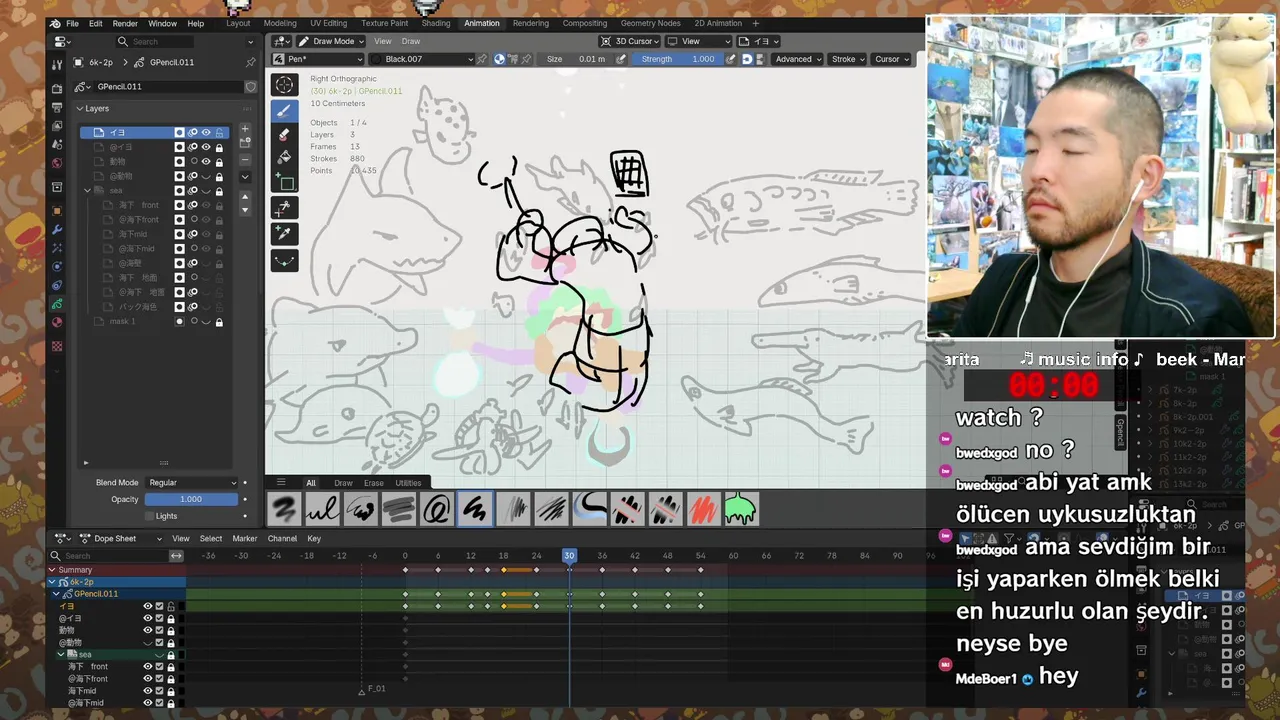Unlock the @イヨ layer in Layers panel
Image resolution: width=1280 pixels, height=720 pixels.
point(219,147)
